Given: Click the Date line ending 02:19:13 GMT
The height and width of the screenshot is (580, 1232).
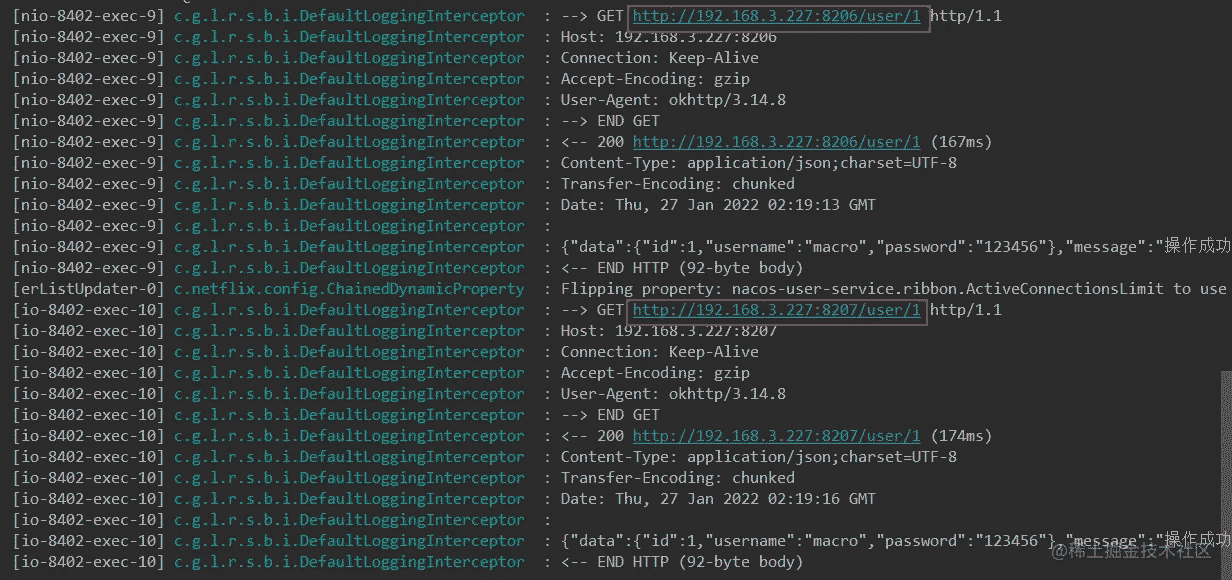Looking at the screenshot, I should [717, 205].
